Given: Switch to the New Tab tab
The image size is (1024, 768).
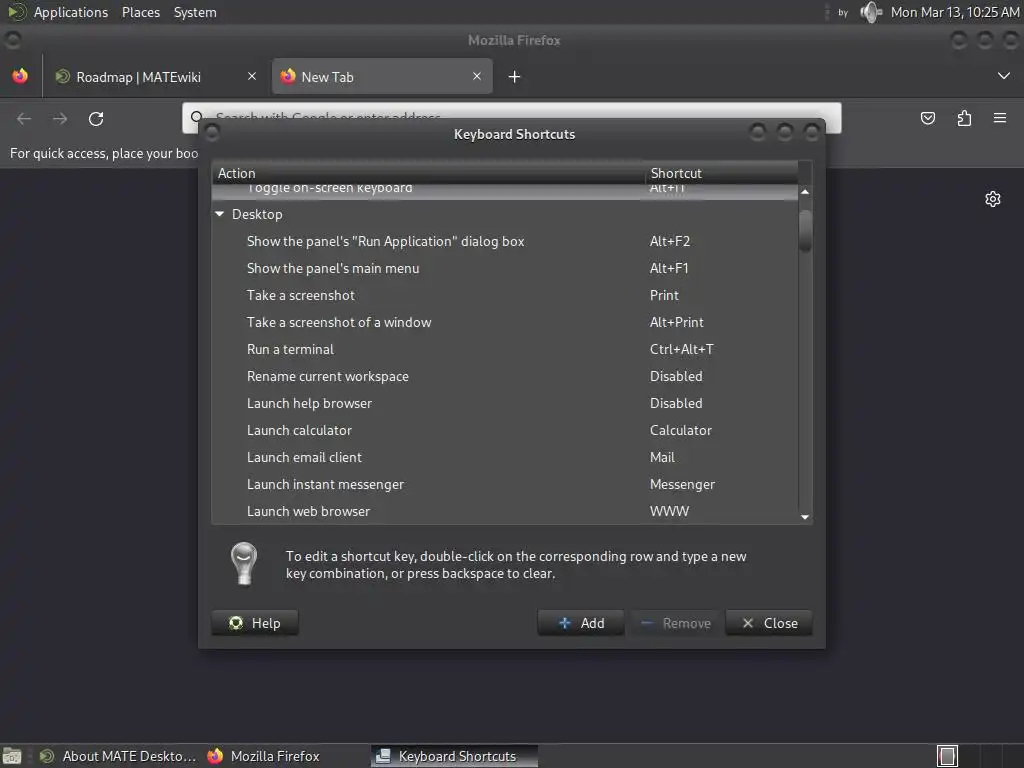Looking at the screenshot, I should pyautogui.click(x=382, y=77).
